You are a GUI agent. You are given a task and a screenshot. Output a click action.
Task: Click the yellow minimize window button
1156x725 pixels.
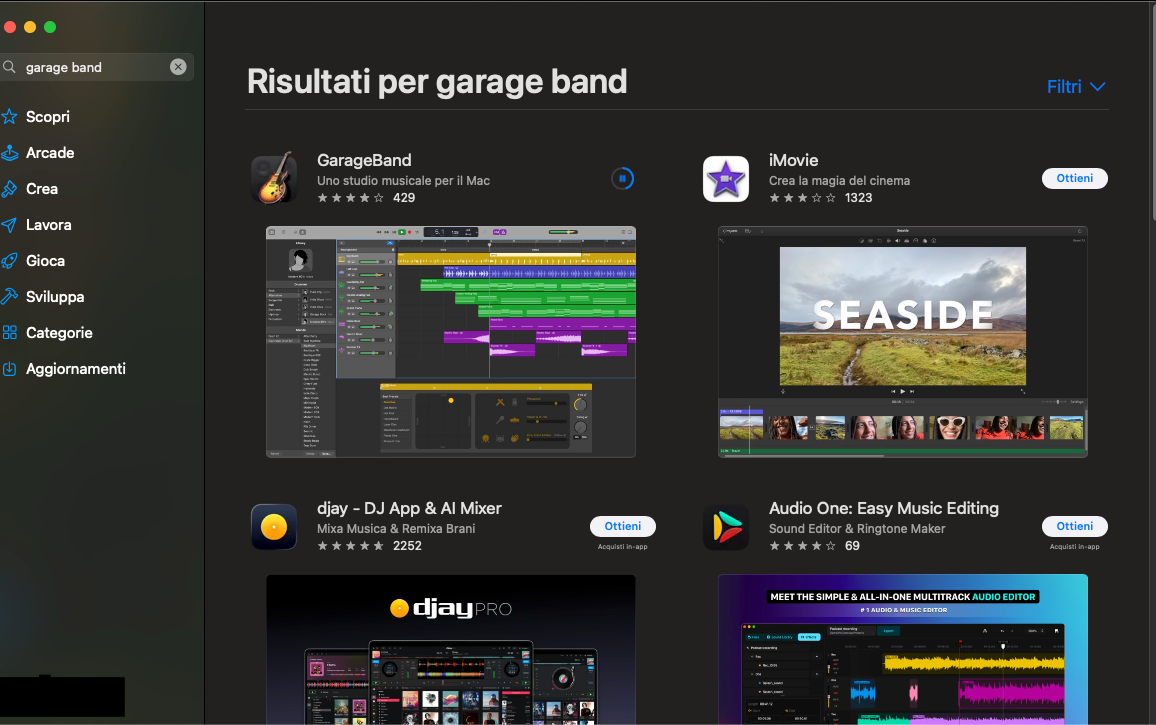point(29,27)
